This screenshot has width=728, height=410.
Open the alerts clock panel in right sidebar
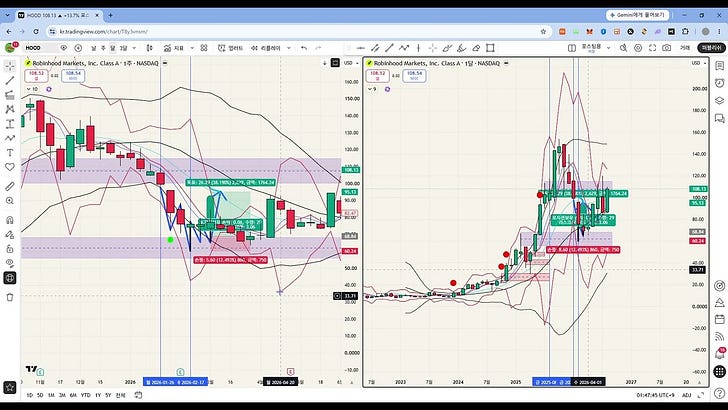click(x=720, y=83)
